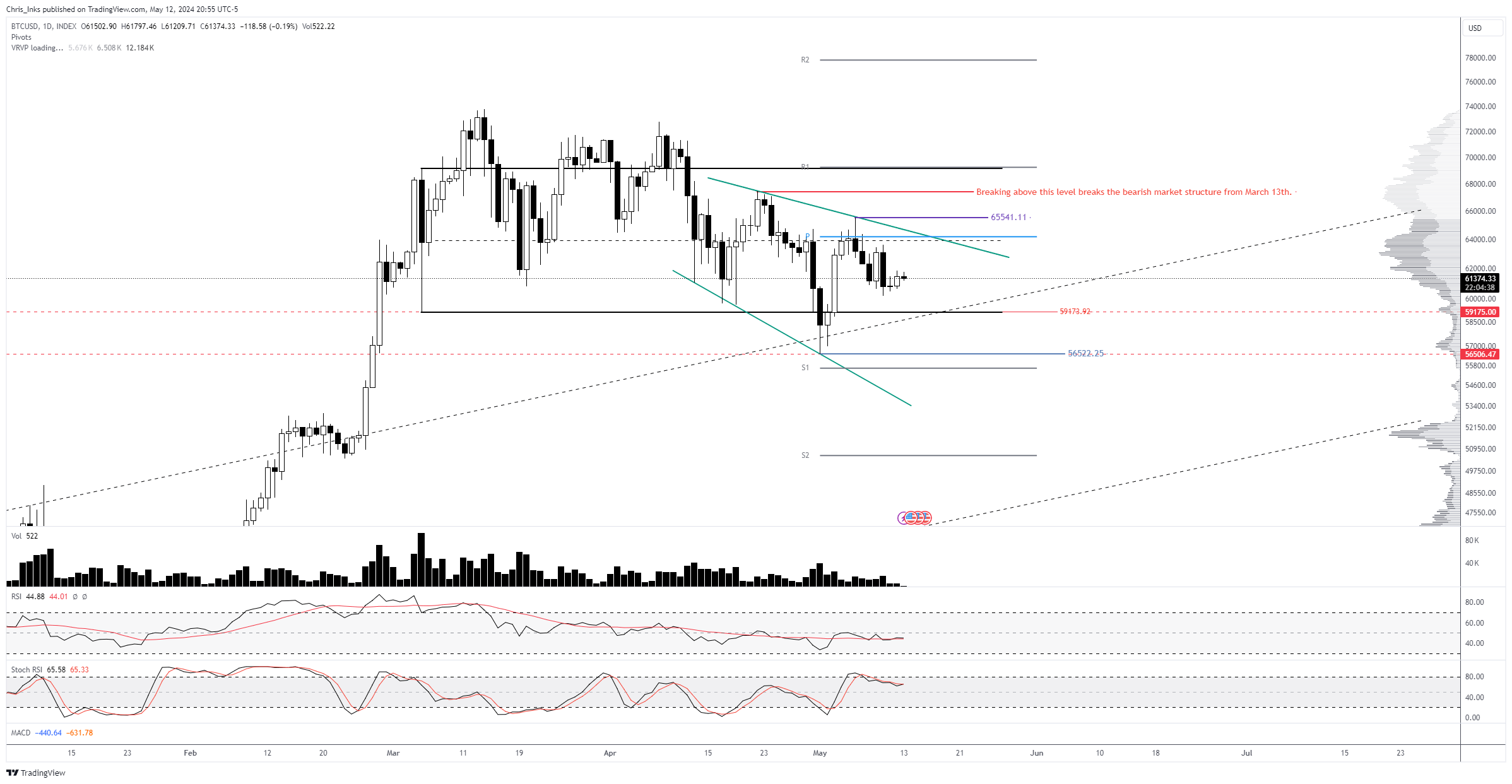
Task: Click the Chris_Inks published header text
Action: click(x=122, y=9)
